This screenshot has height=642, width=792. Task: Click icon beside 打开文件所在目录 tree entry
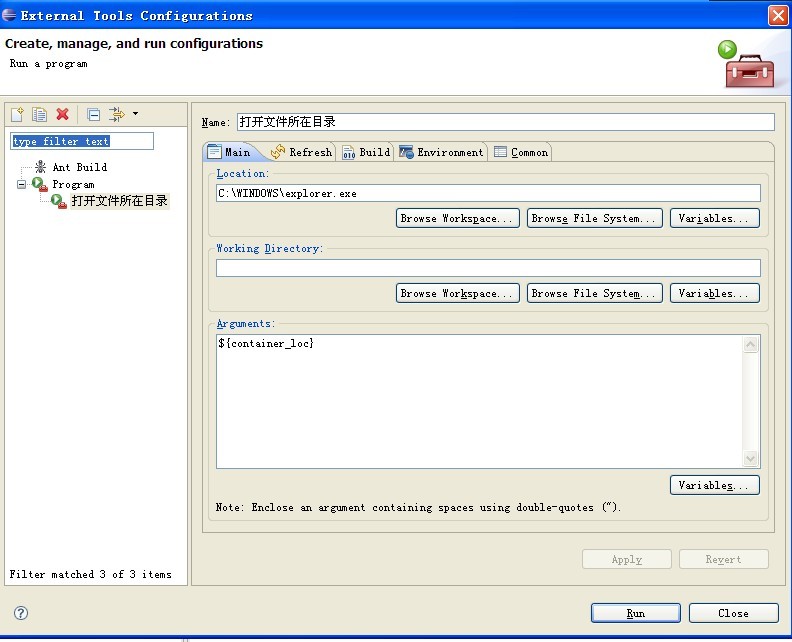[x=59, y=201]
